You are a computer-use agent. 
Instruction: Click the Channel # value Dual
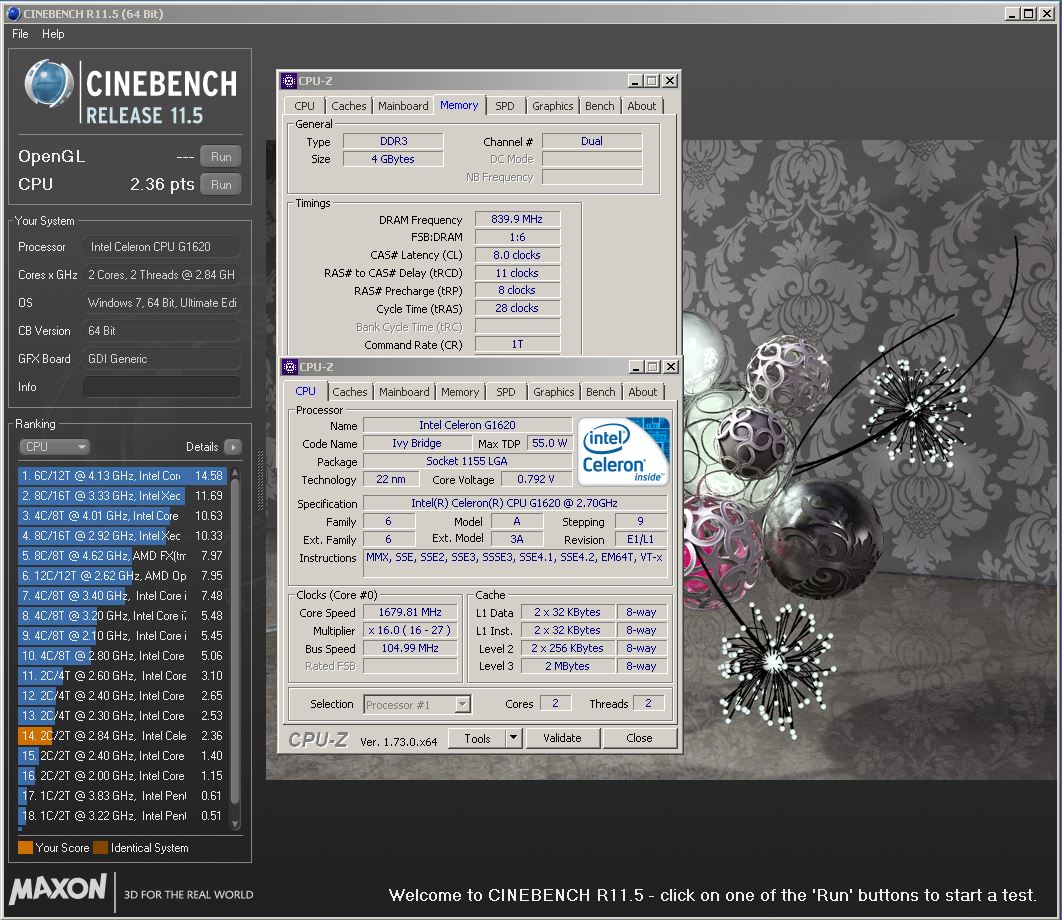click(592, 141)
